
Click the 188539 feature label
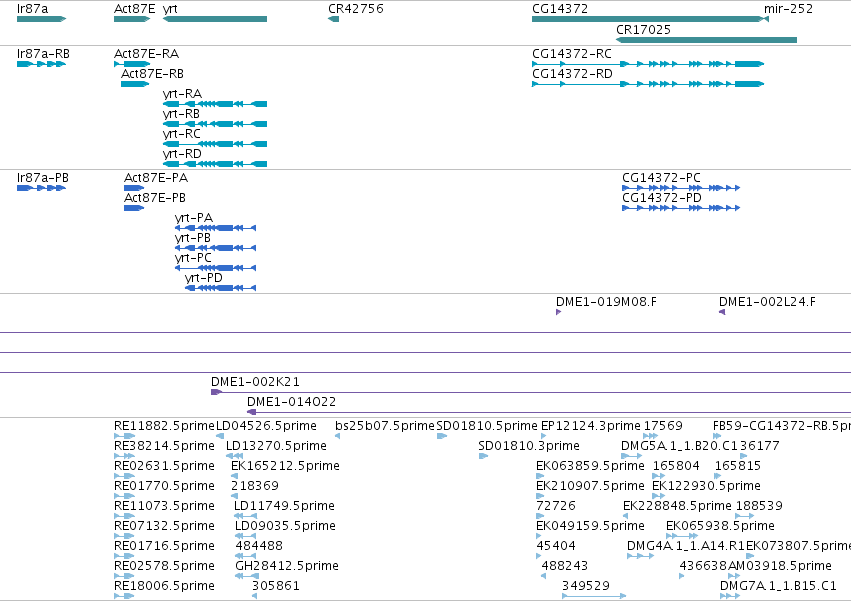[x=759, y=507]
